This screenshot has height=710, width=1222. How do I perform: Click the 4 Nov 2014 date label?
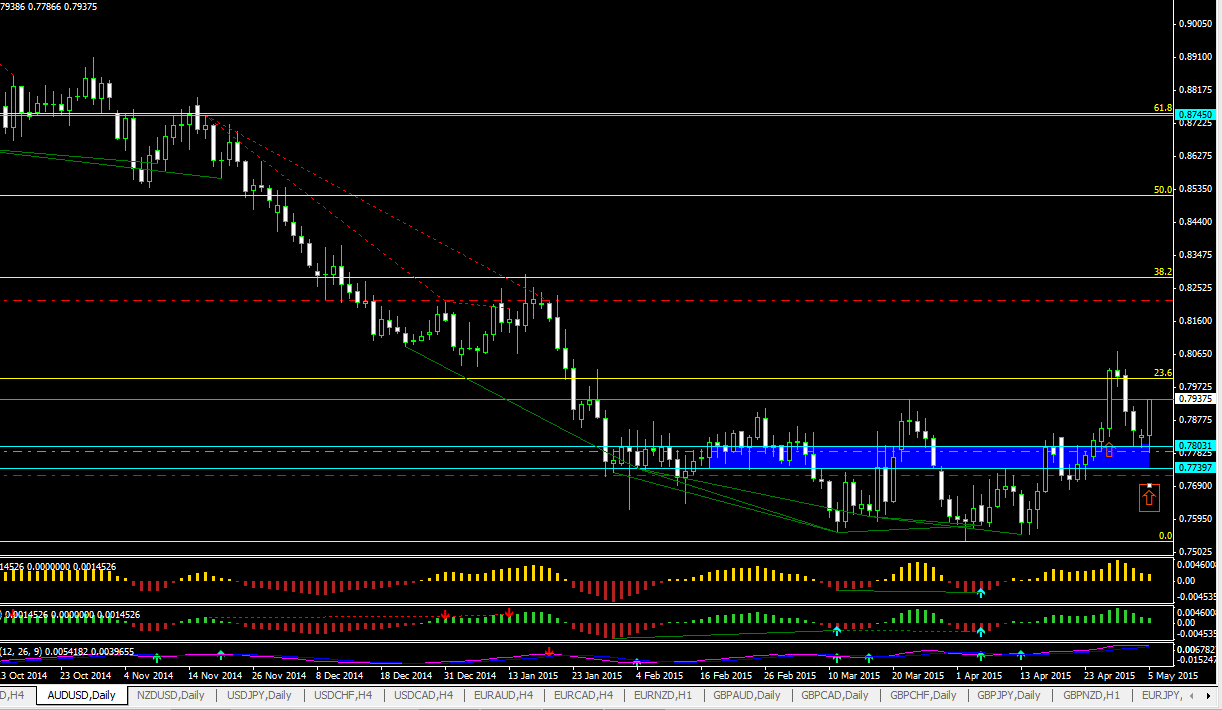coord(149,675)
